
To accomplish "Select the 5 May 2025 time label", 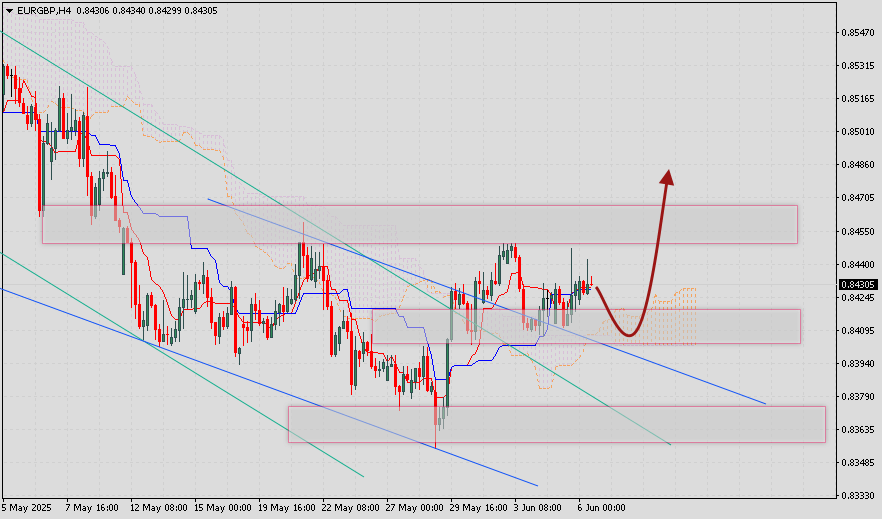I will coord(27,508).
